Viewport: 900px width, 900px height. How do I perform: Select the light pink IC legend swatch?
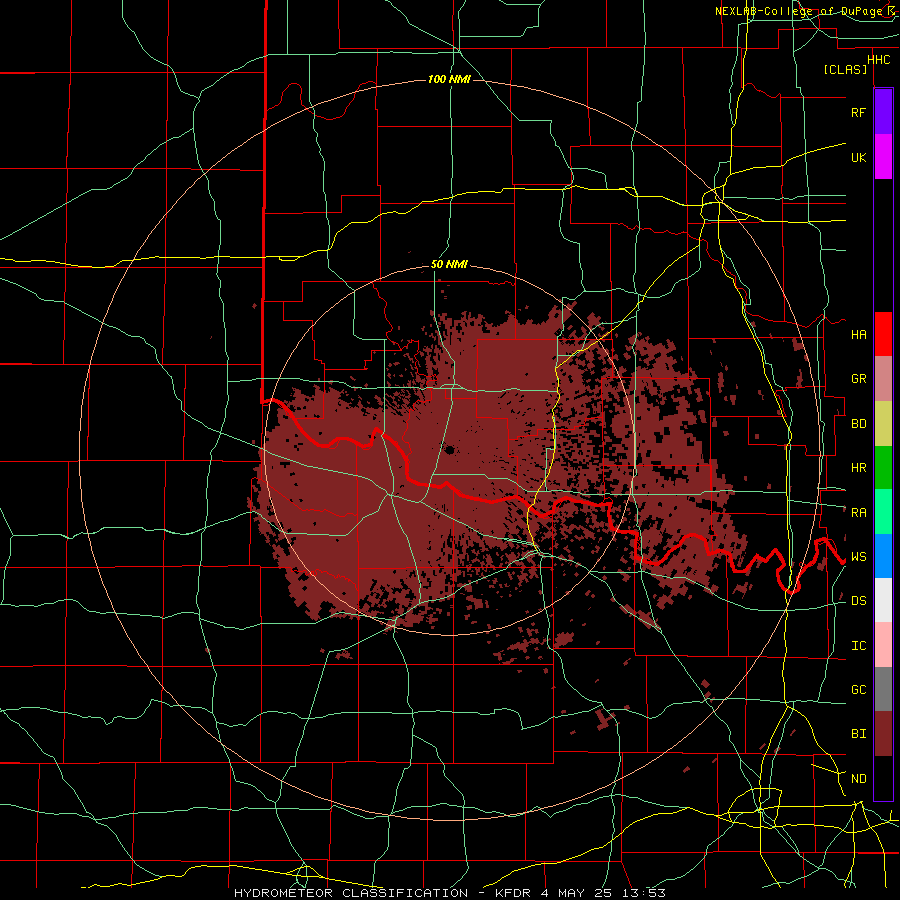click(883, 645)
